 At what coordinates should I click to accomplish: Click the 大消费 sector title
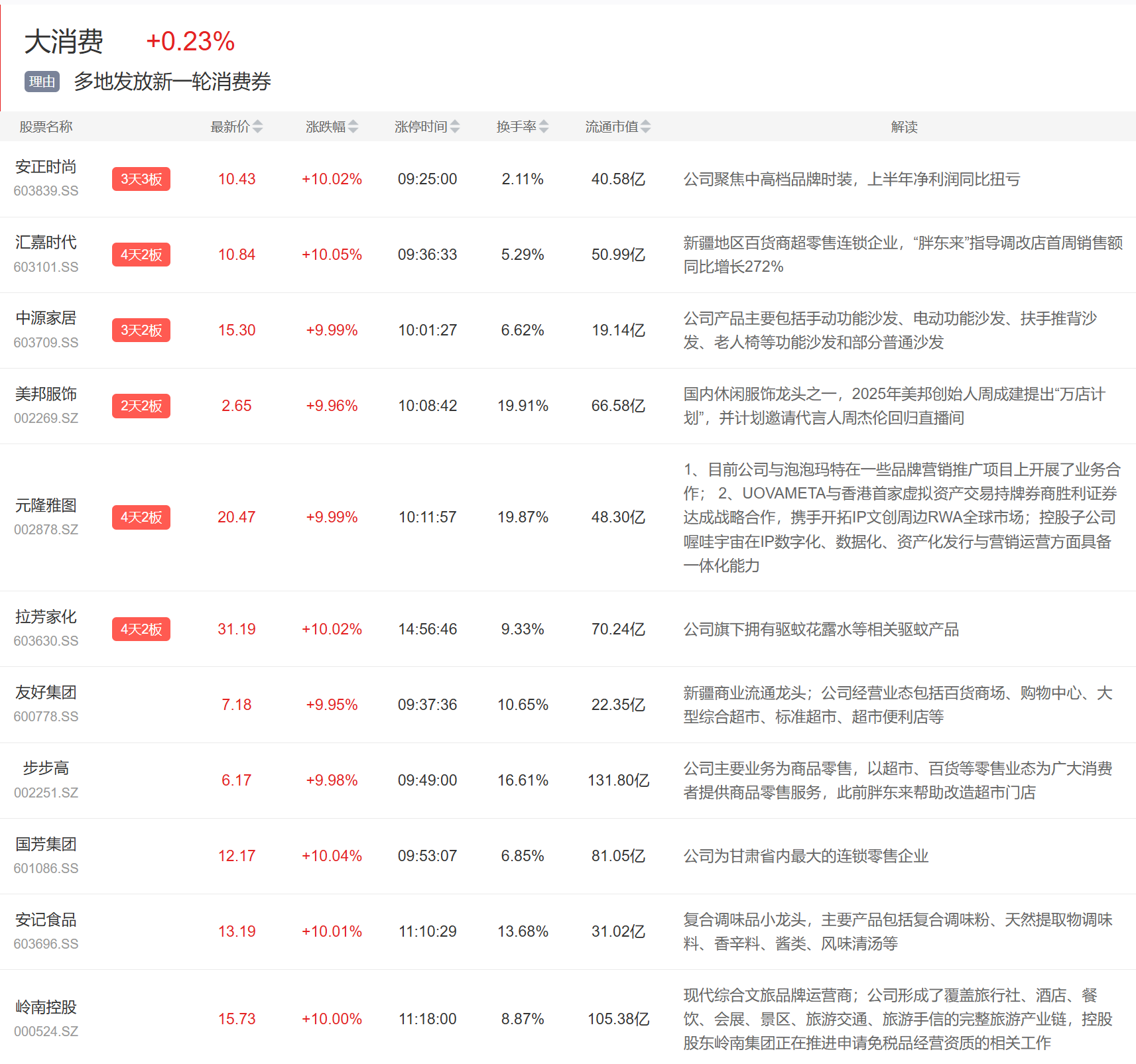pos(64,41)
